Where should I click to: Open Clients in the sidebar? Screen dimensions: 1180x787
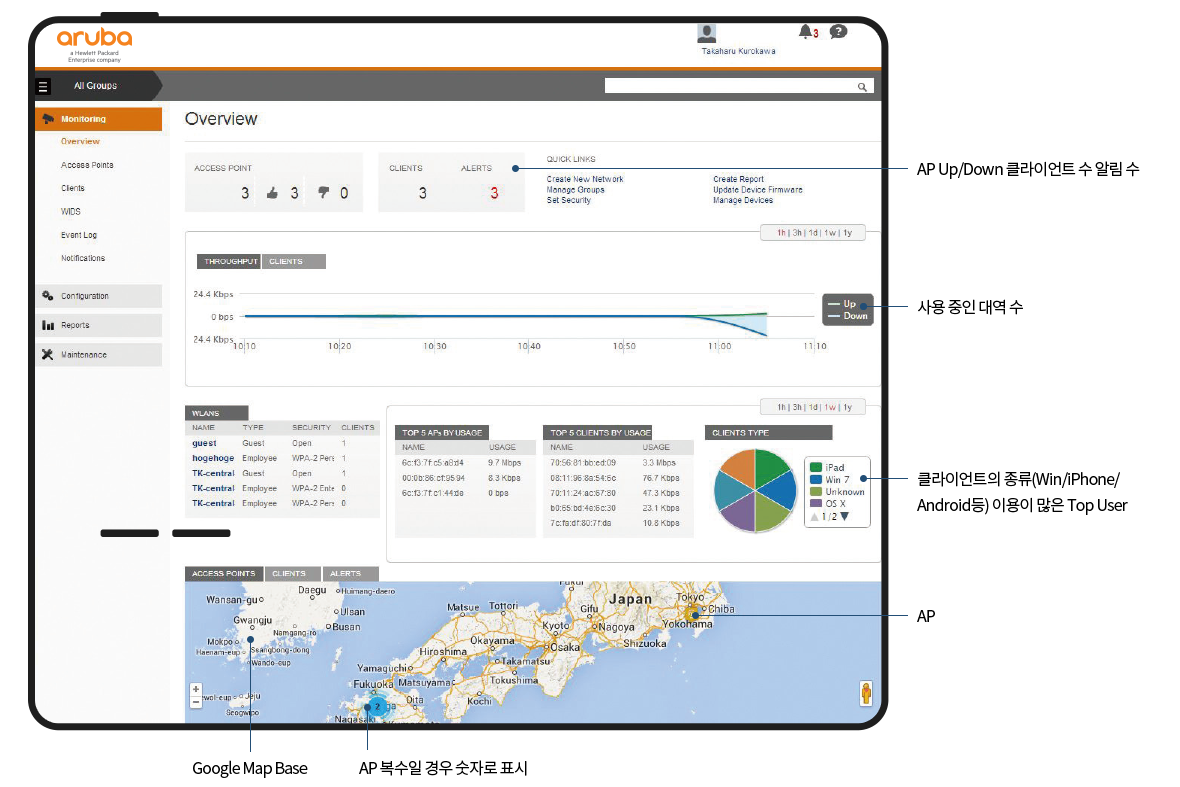(73, 188)
